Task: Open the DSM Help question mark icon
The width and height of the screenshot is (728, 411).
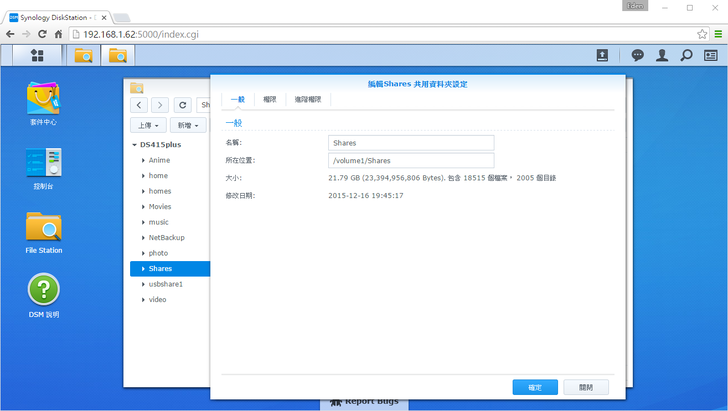Action: point(43,290)
